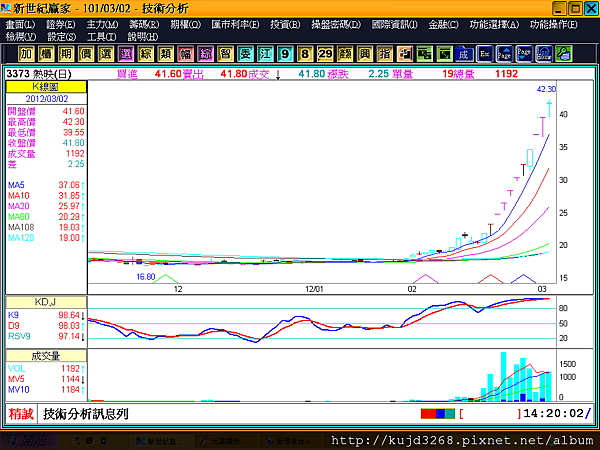Click the Esc toolbar button
Viewport: 600px width, 450px height.
(x=484, y=54)
